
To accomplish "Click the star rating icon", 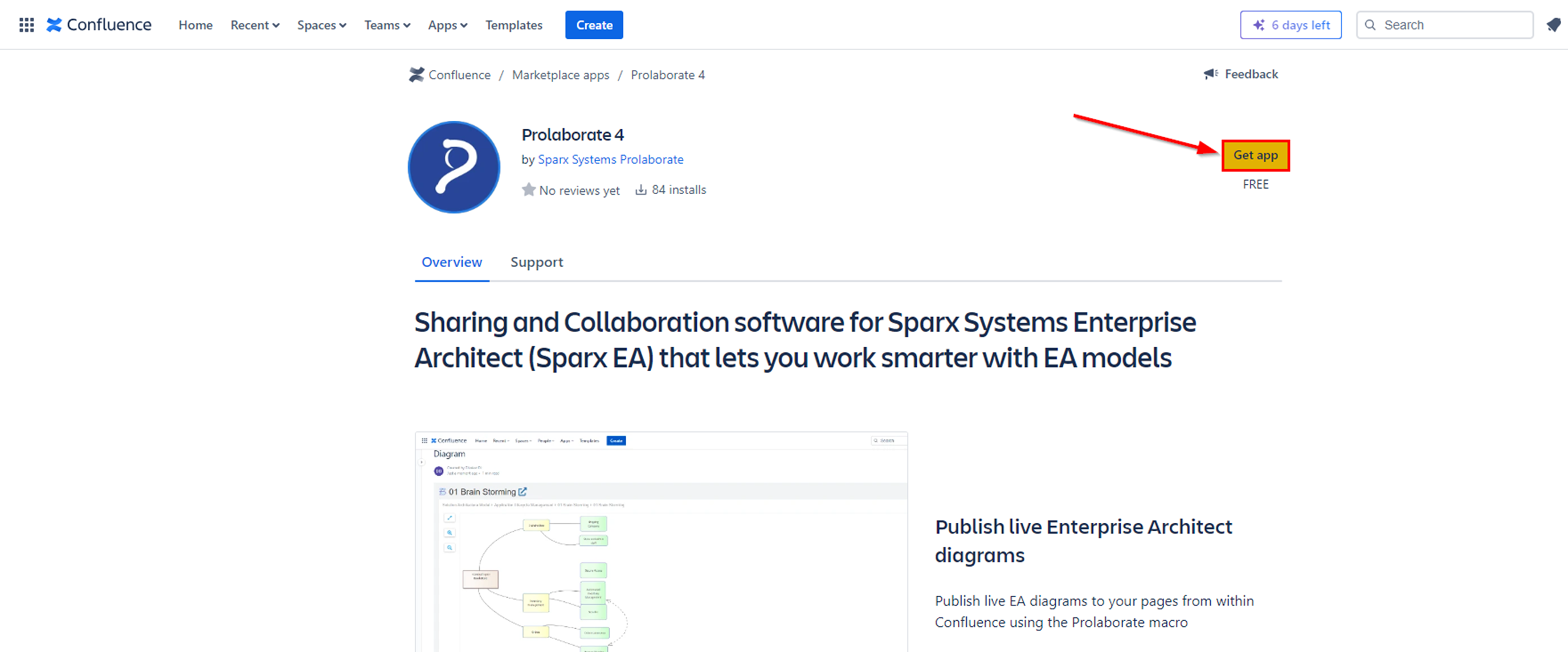I will (x=528, y=190).
